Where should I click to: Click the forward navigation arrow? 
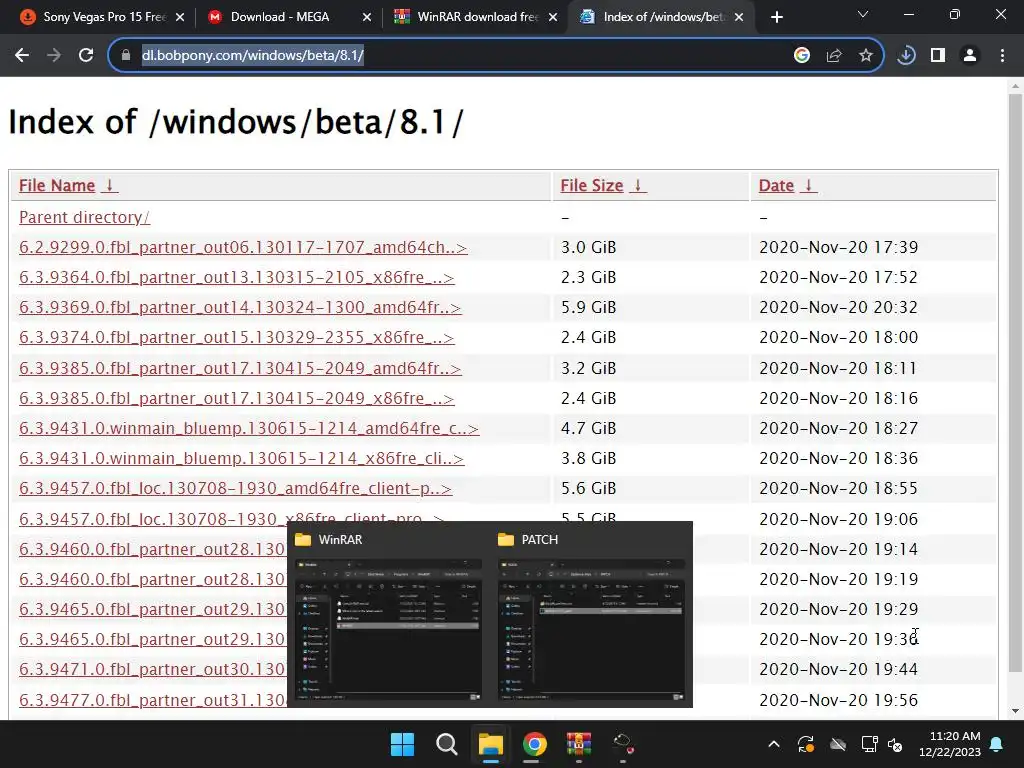[54, 56]
